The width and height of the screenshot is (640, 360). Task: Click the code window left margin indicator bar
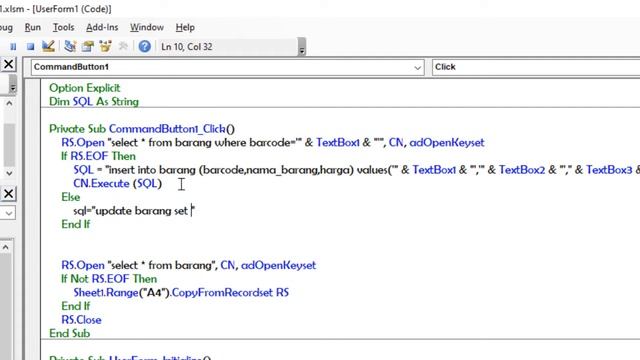tap(33, 220)
